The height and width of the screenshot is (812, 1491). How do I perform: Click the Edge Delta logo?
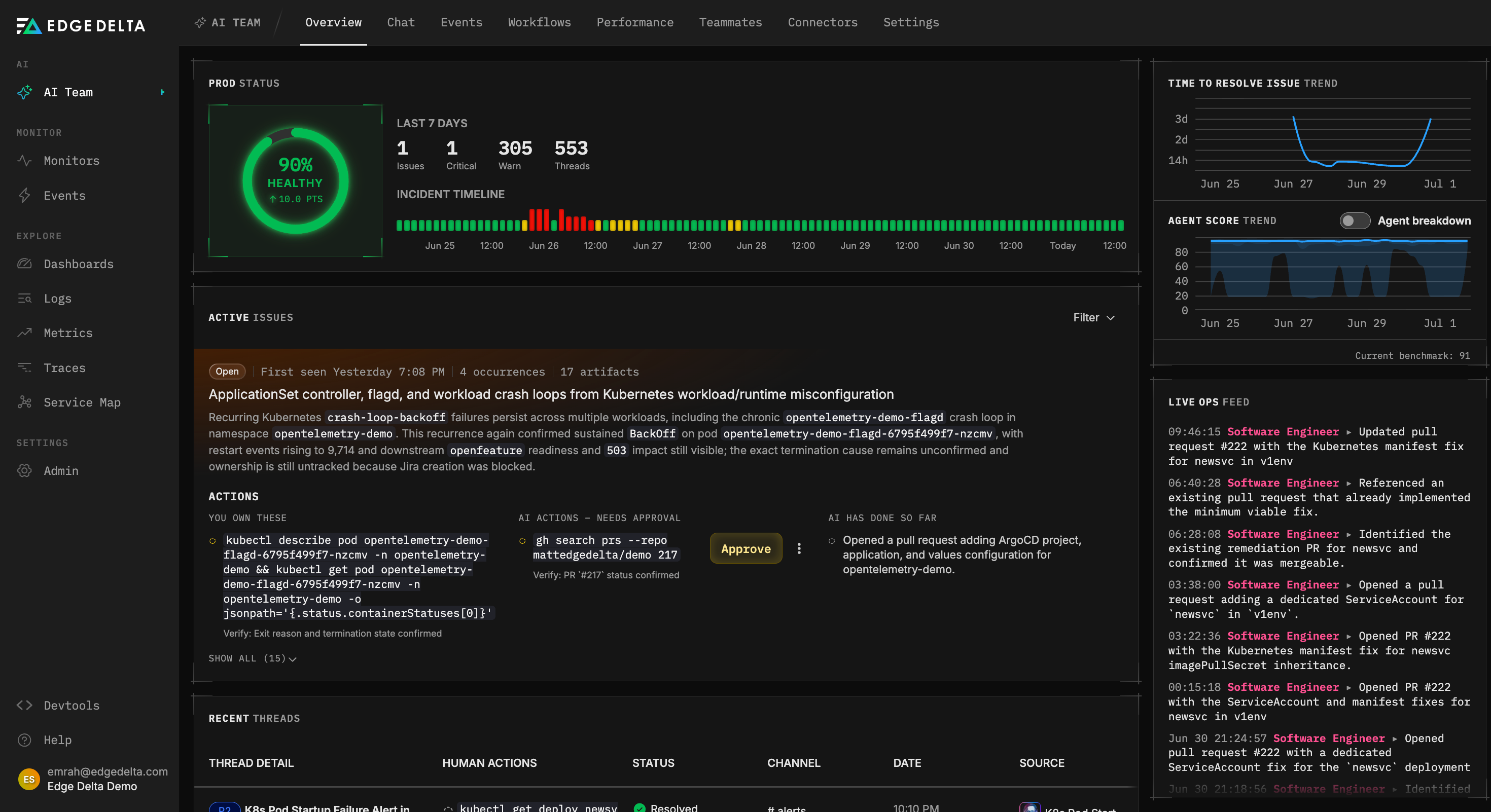pyautogui.click(x=81, y=25)
